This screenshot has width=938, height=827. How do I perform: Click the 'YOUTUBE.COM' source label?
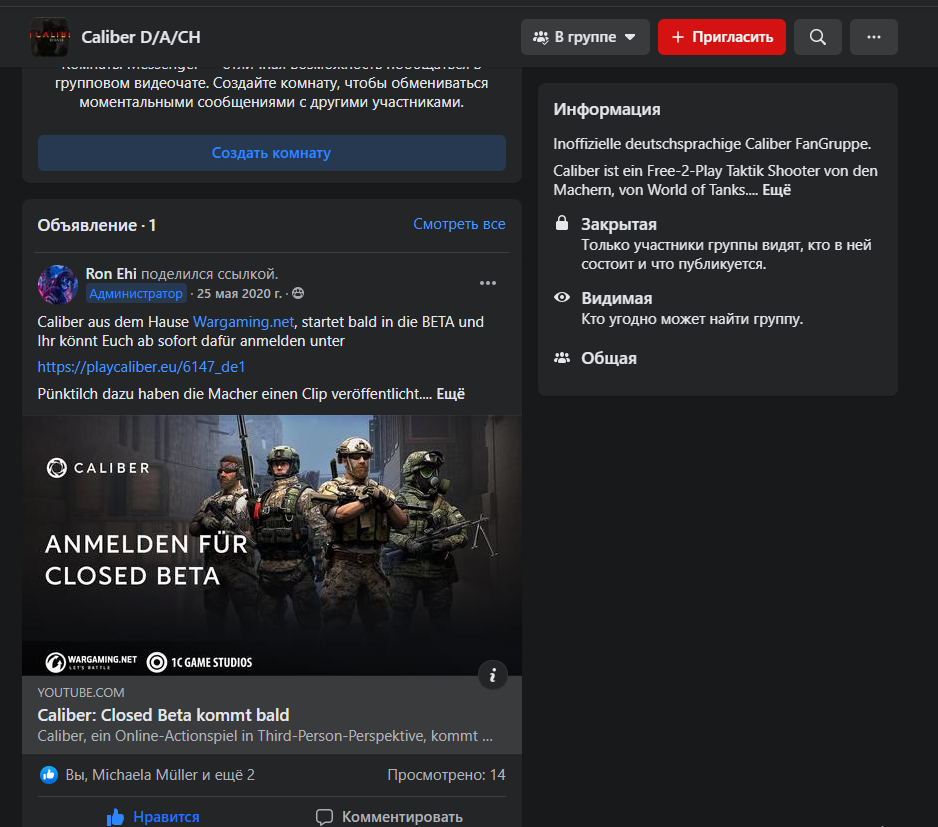click(81, 692)
